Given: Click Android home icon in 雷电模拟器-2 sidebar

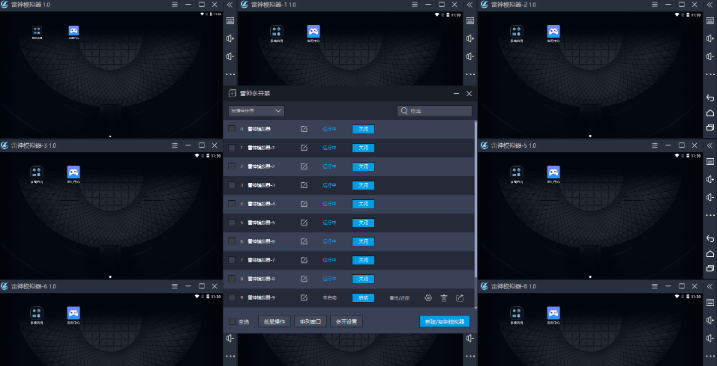Looking at the screenshot, I should pyautogui.click(x=710, y=113).
